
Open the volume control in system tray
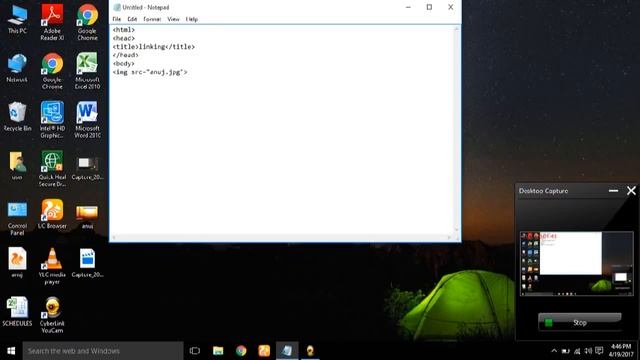coord(588,351)
